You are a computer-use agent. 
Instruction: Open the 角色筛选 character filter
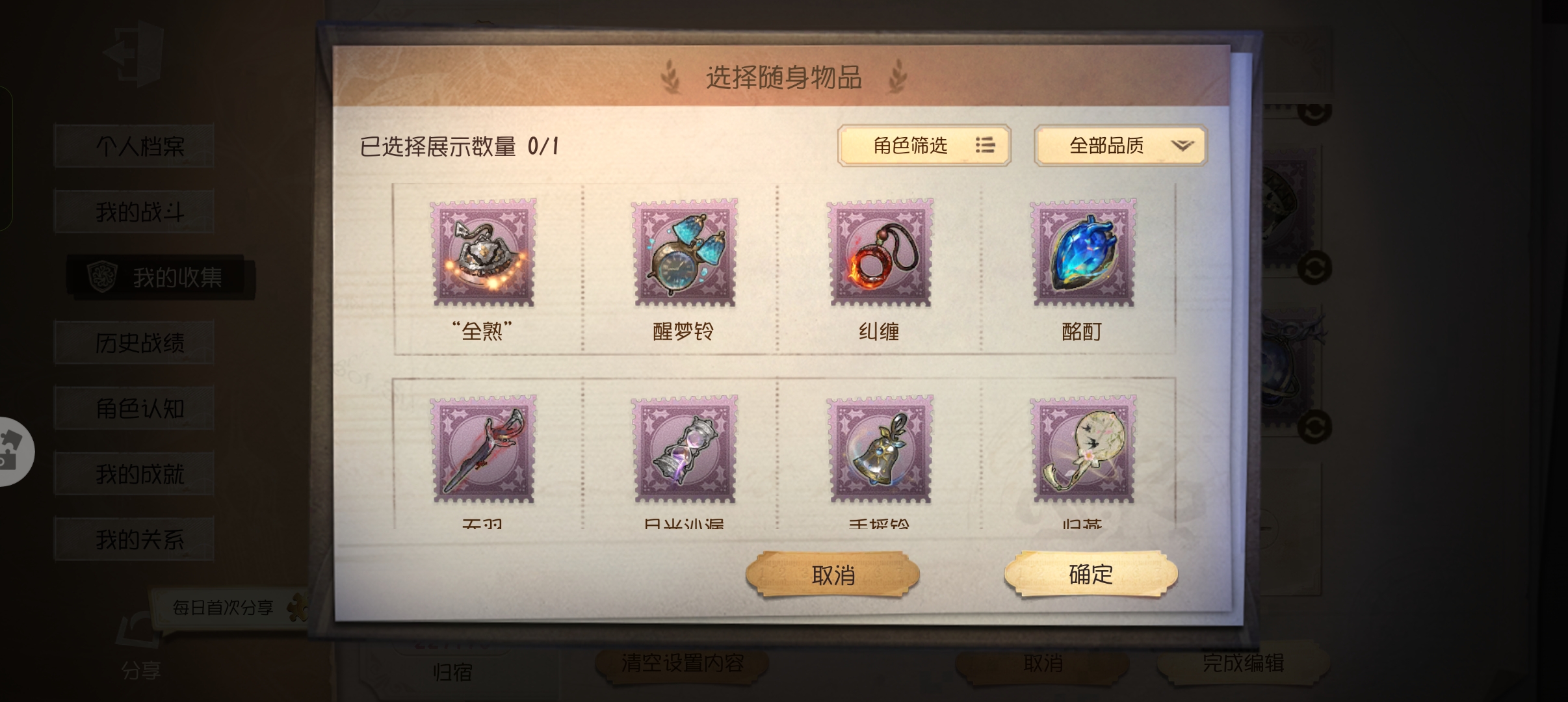click(x=924, y=146)
